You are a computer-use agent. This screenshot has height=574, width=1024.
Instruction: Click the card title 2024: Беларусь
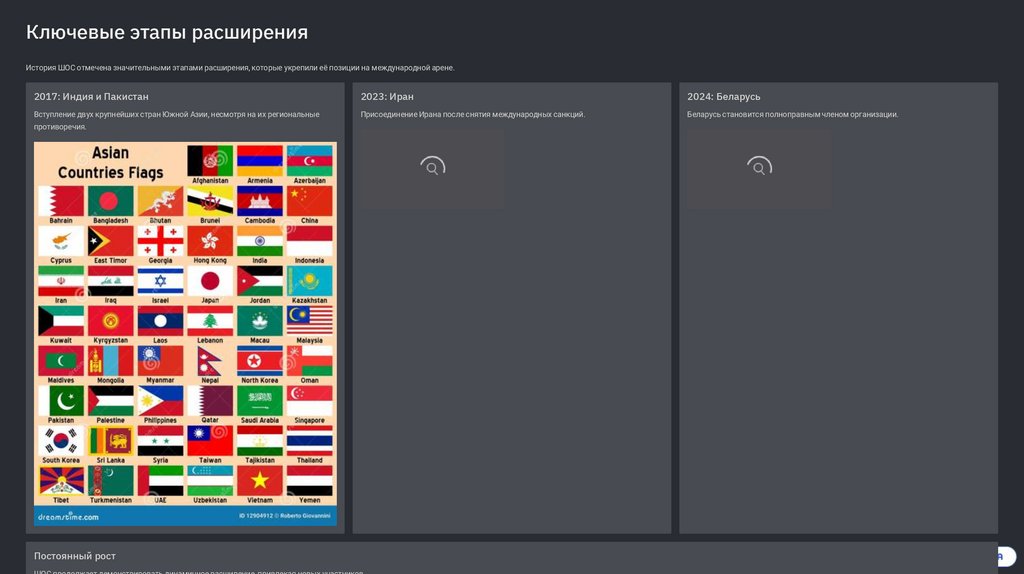(x=724, y=97)
